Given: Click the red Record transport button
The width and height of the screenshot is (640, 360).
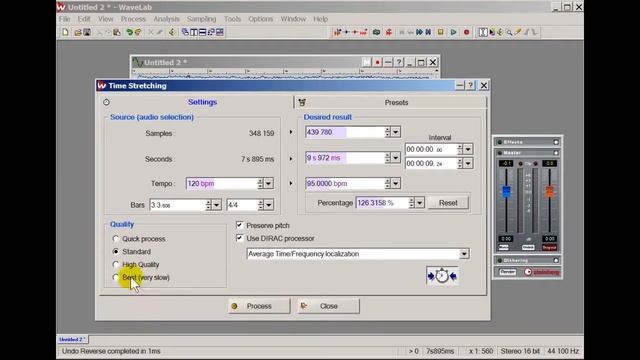Looking at the screenshot, I should coord(467,32).
